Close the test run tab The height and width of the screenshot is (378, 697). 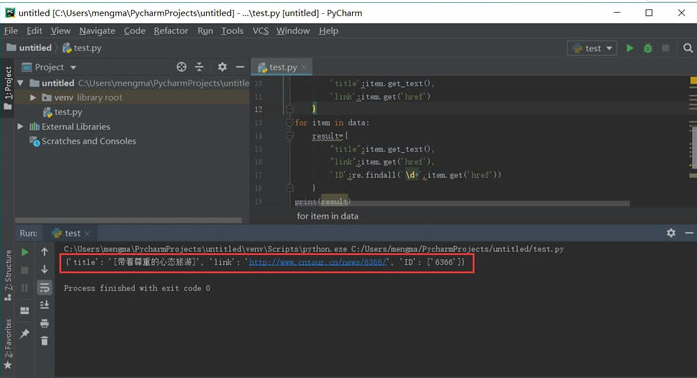[x=88, y=233]
